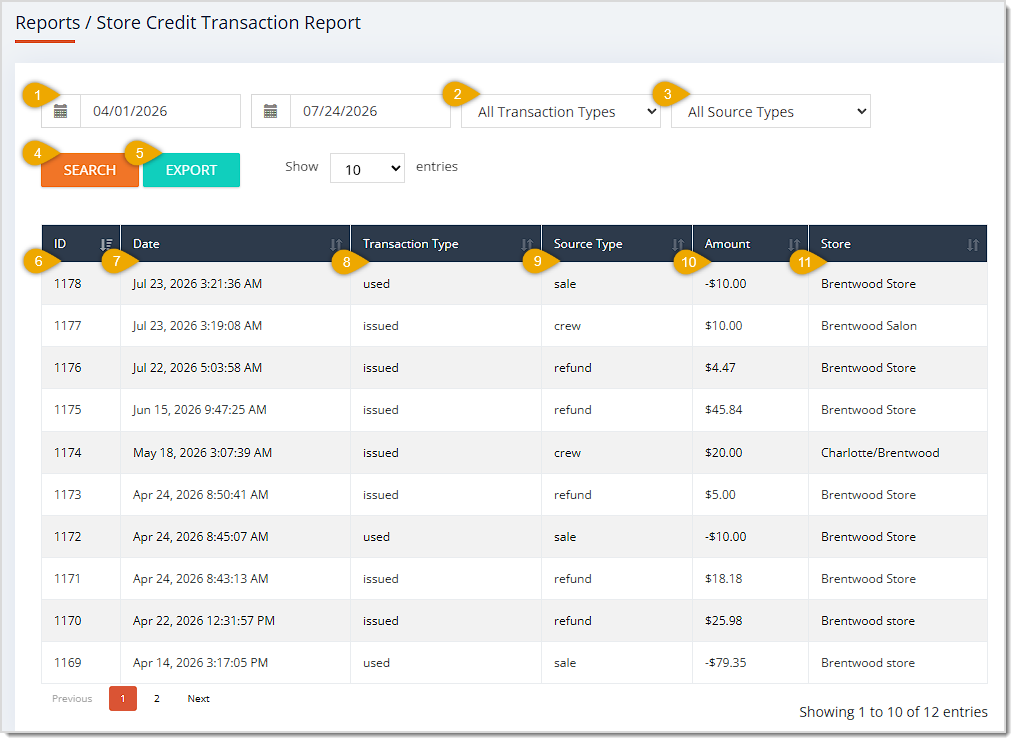Click amount $45.84
1016x743 pixels.
coord(724,410)
